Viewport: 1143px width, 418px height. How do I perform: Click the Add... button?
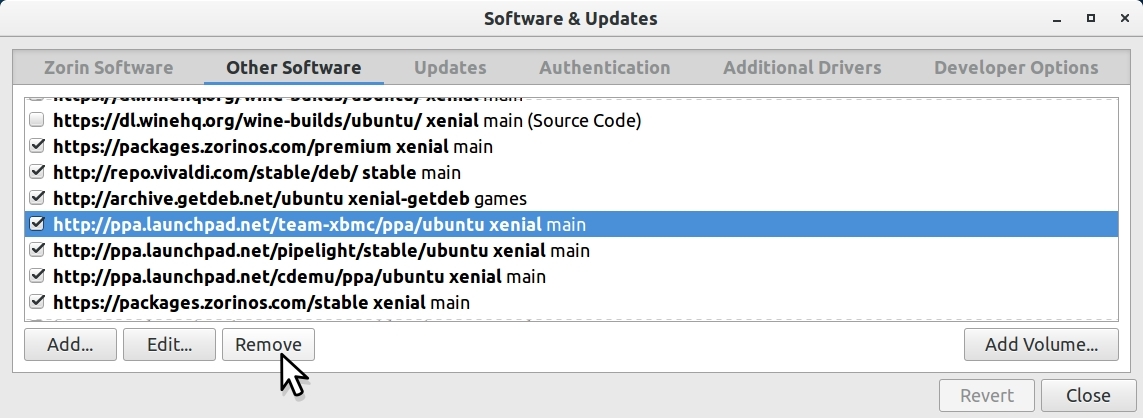[x=70, y=345]
